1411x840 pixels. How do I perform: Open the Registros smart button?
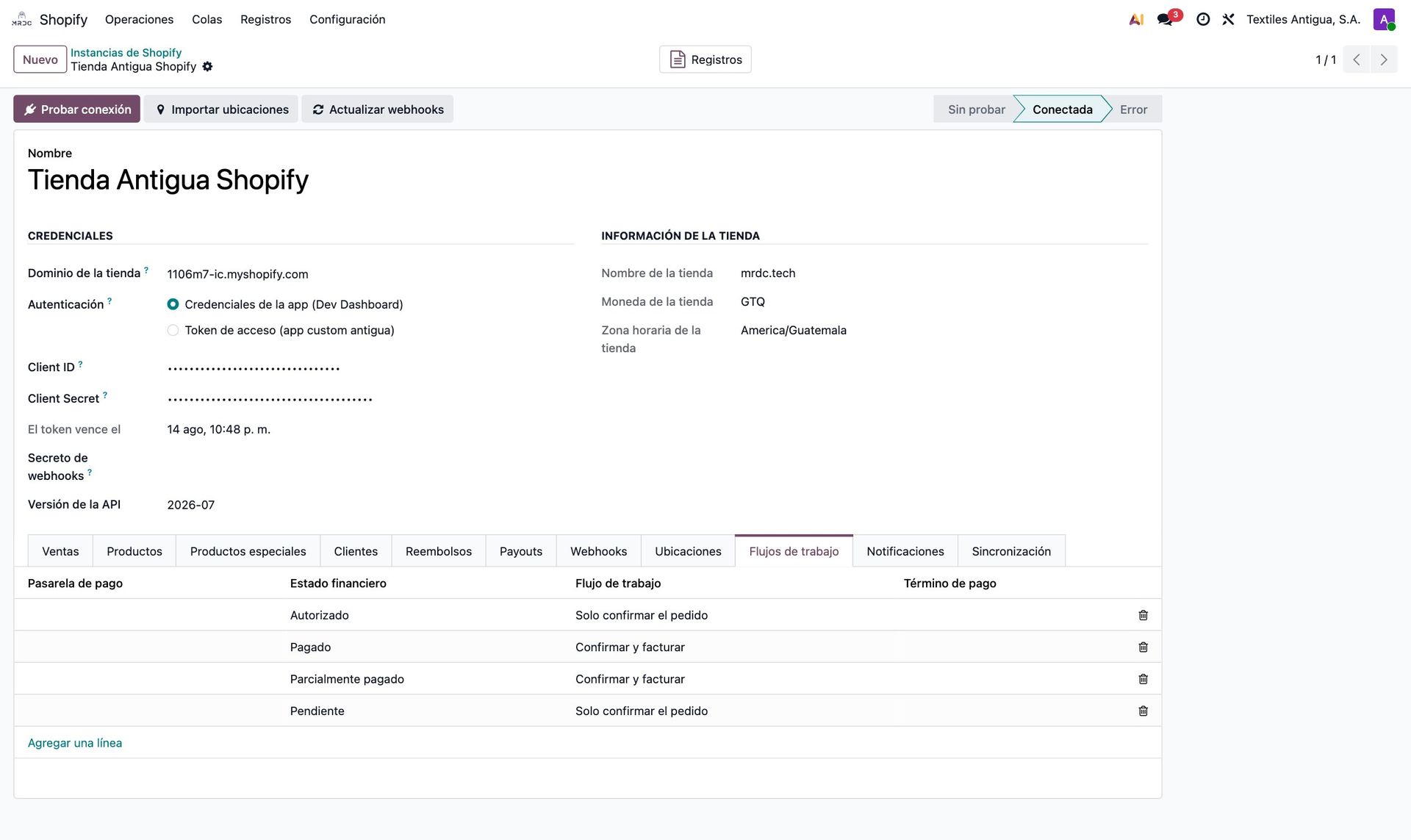[x=705, y=60]
